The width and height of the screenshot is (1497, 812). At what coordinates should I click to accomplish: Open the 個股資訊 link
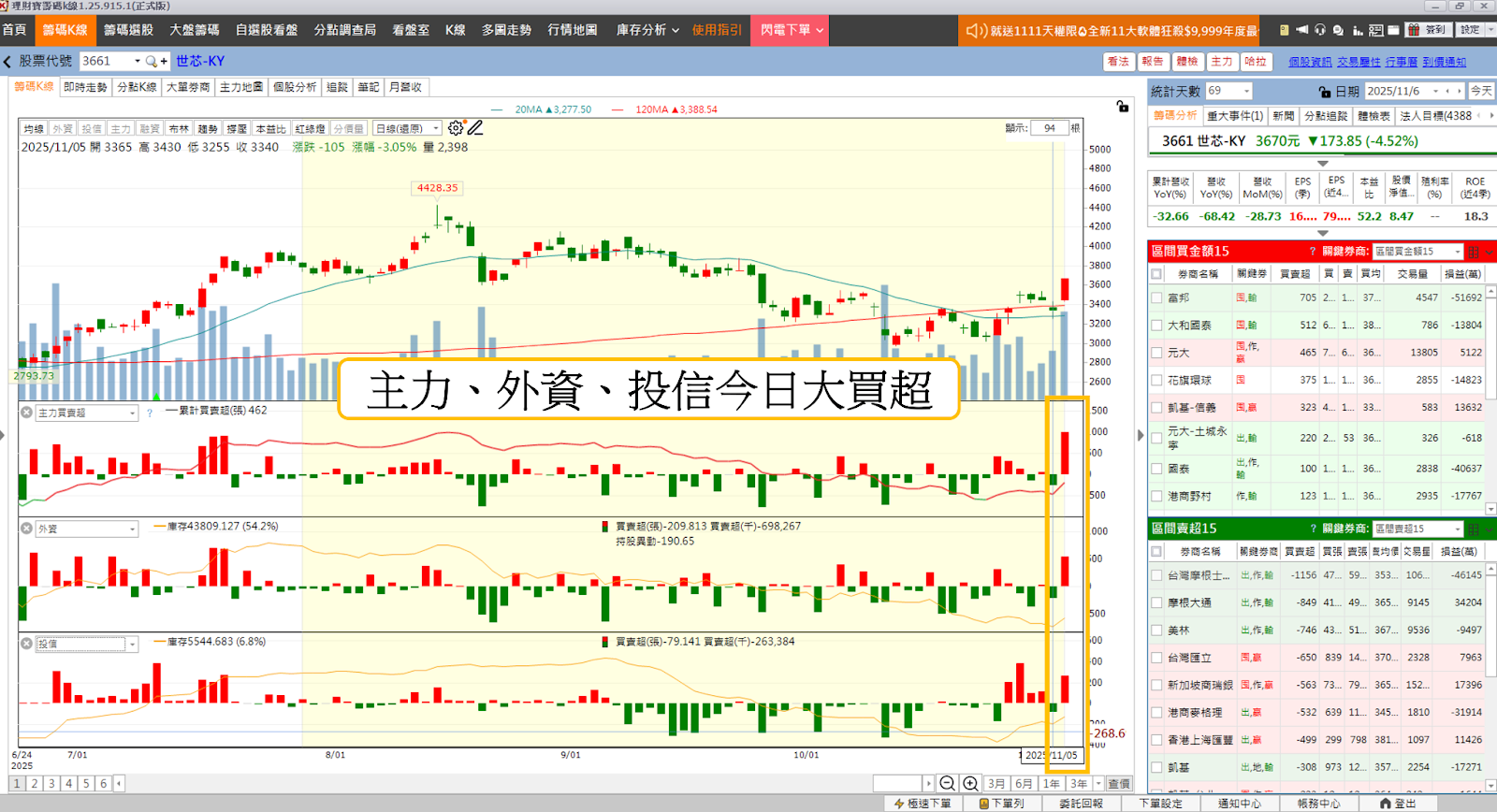[1310, 62]
